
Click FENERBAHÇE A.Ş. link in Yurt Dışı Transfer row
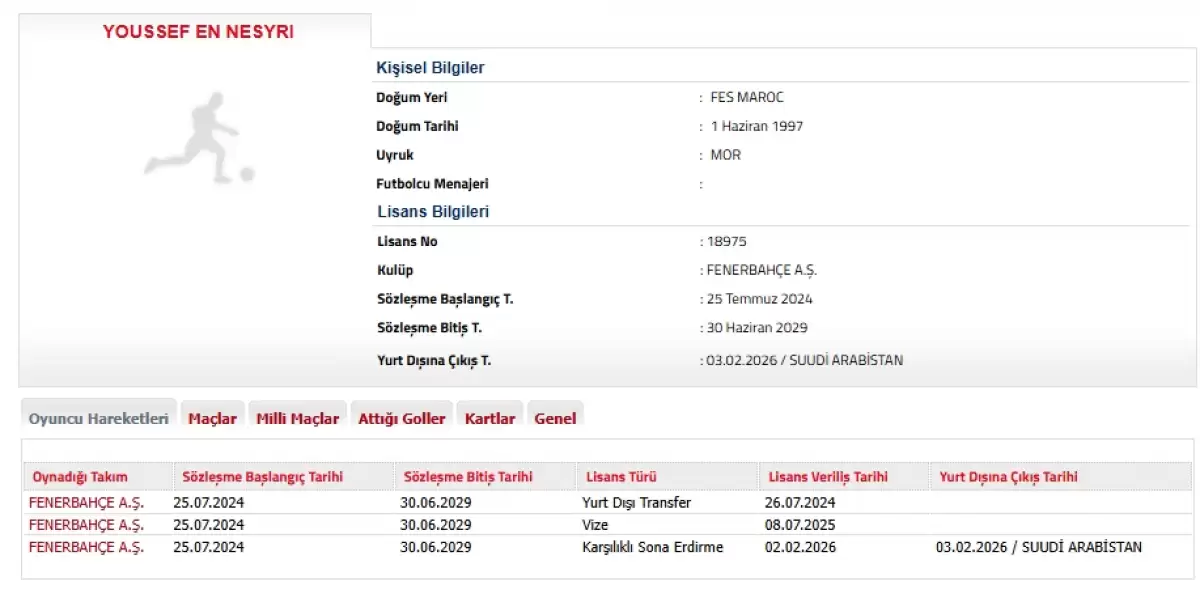pos(86,502)
